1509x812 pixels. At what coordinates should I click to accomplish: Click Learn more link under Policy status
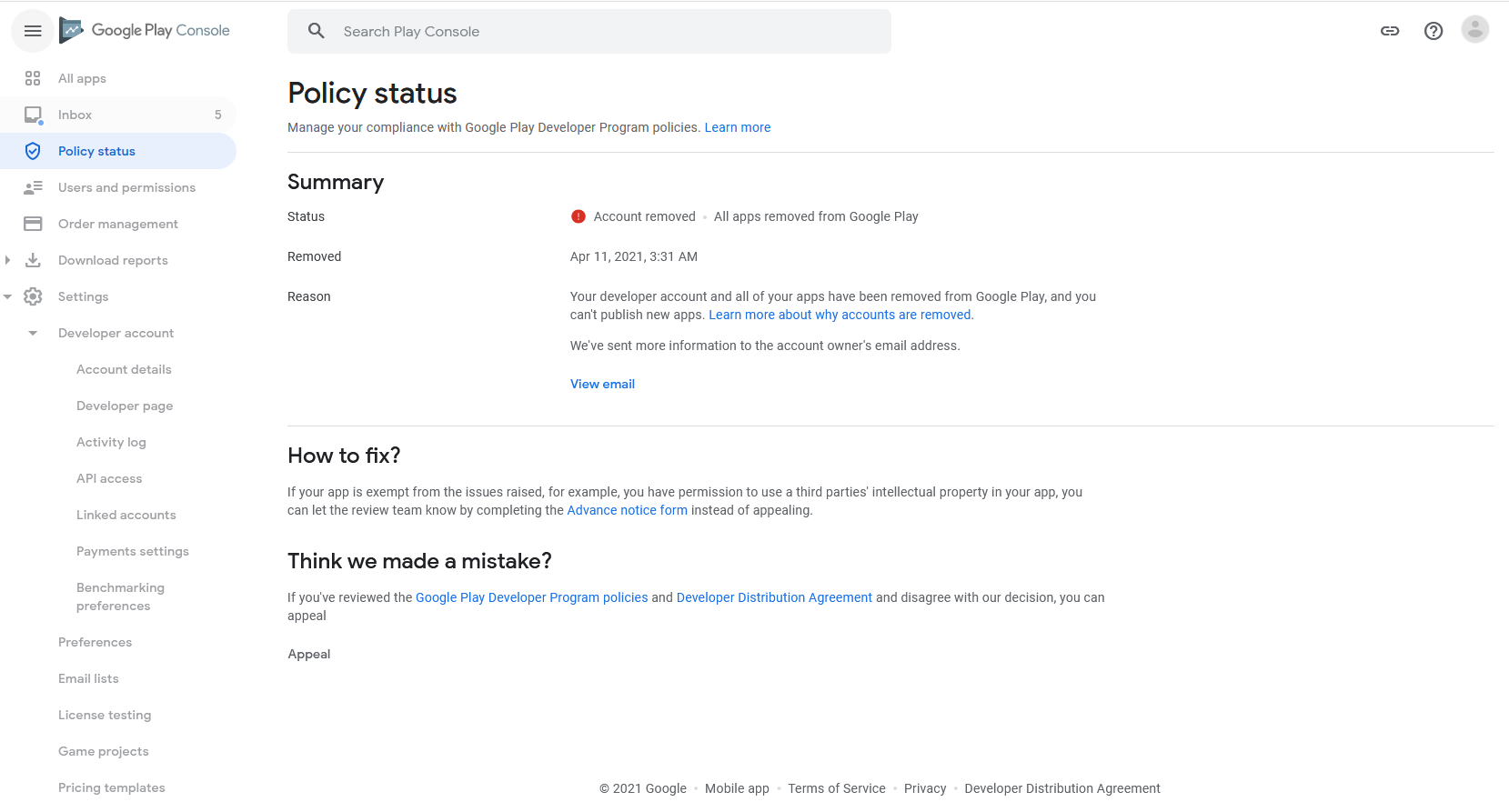pyautogui.click(x=738, y=127)
